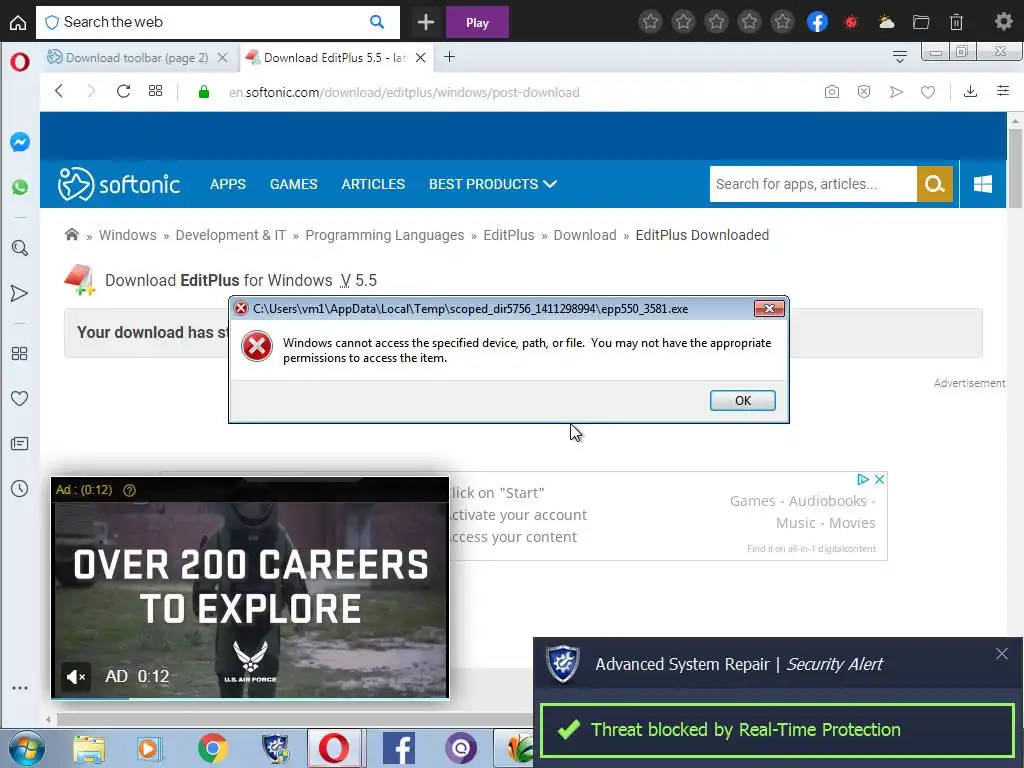
Task: Dismiss the Advanced System Repair alert
Action: click(1002, 654)
